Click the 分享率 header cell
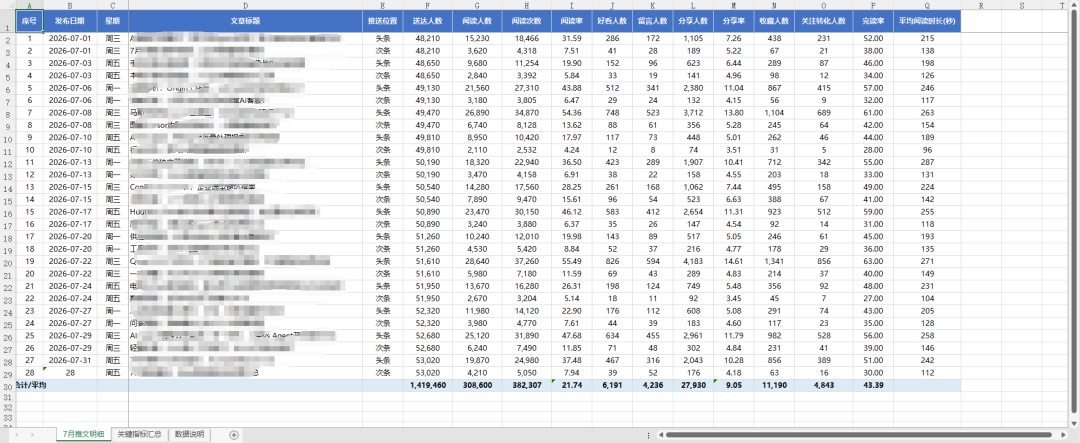This screenshot has height=443, width=1080. click(x=733, y=21)
